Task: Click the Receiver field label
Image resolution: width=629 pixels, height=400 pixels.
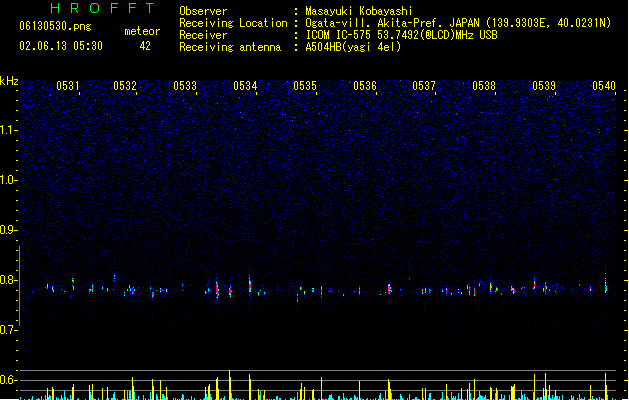Action: coord(203,35)
